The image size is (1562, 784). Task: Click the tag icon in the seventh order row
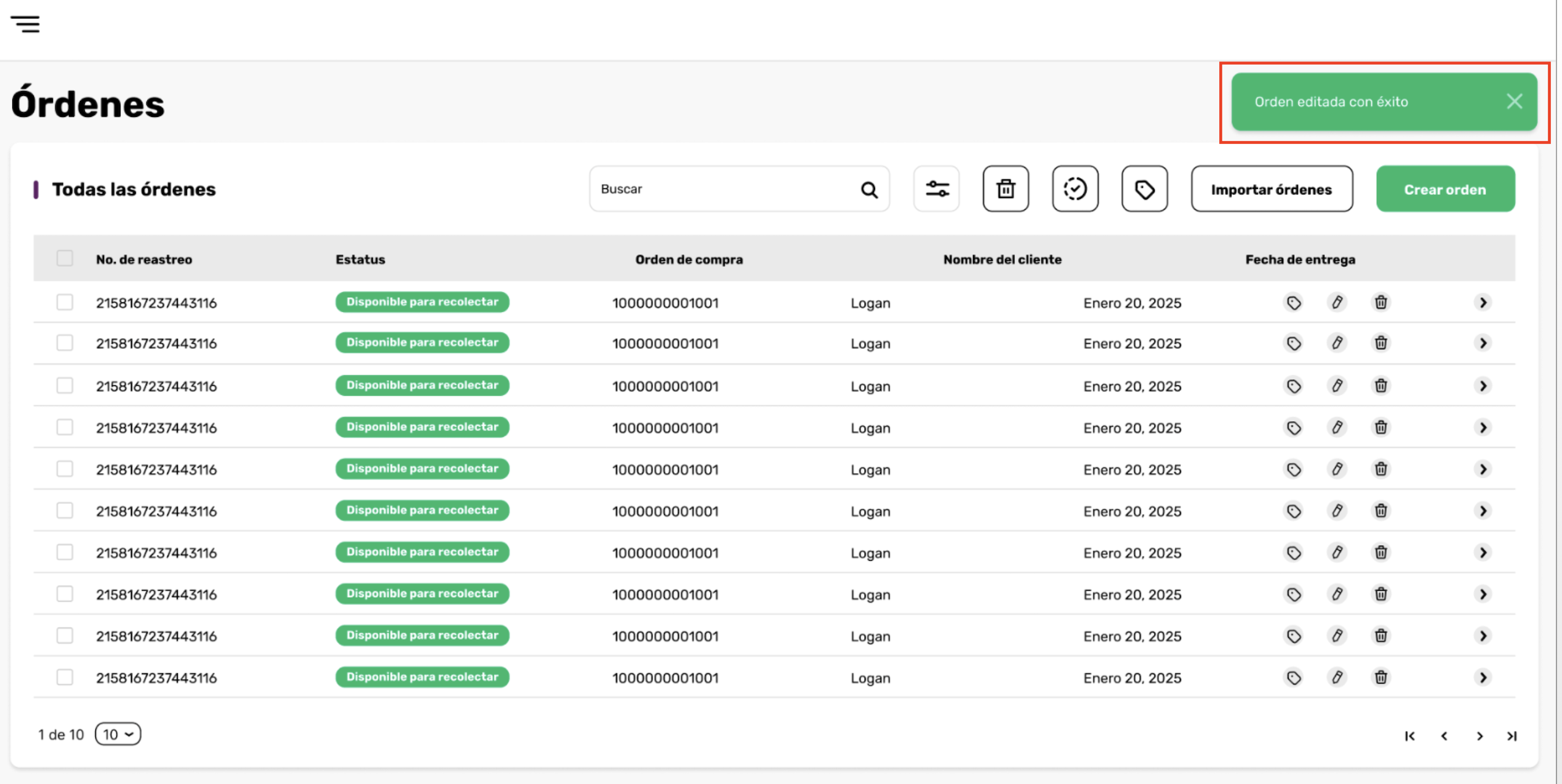[x=1294, y=553]
